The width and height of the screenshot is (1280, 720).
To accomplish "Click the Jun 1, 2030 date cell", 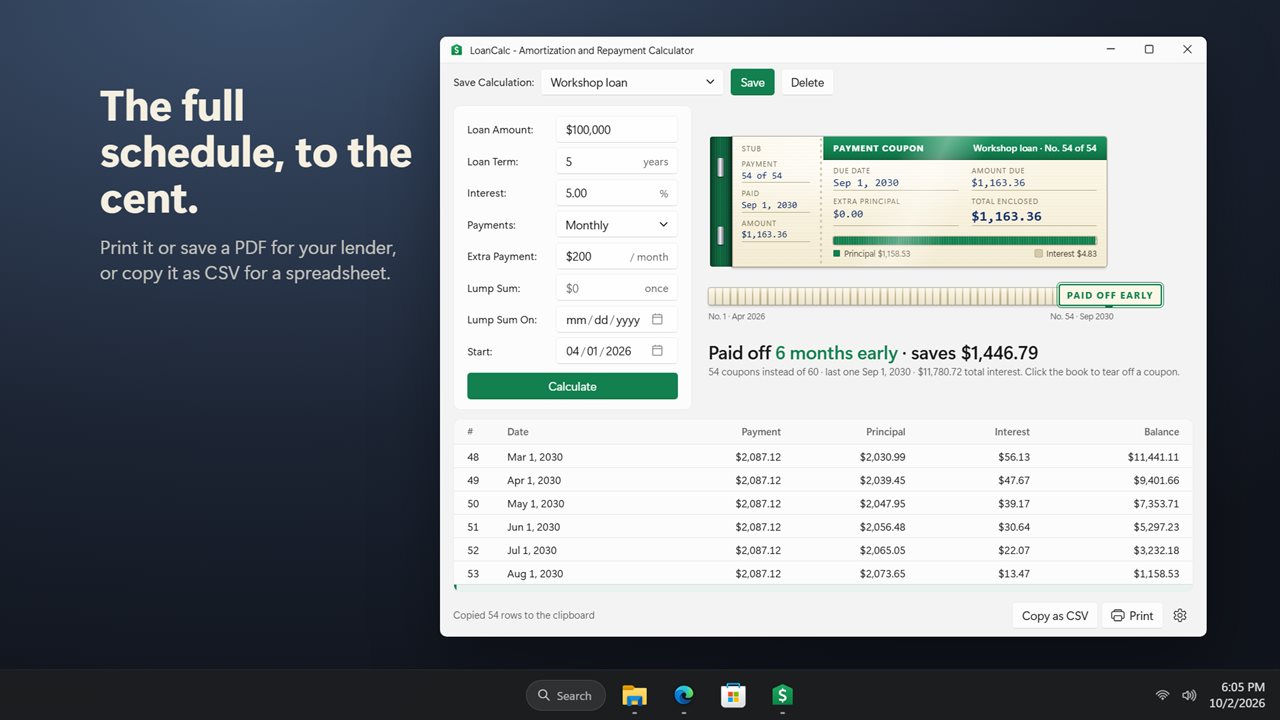I will (533, 527).
